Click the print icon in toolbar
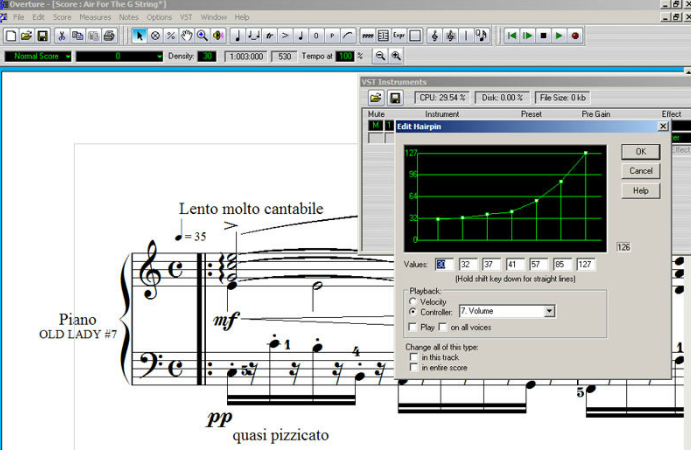This screenshot has width=691, height=450. point(109,36)
